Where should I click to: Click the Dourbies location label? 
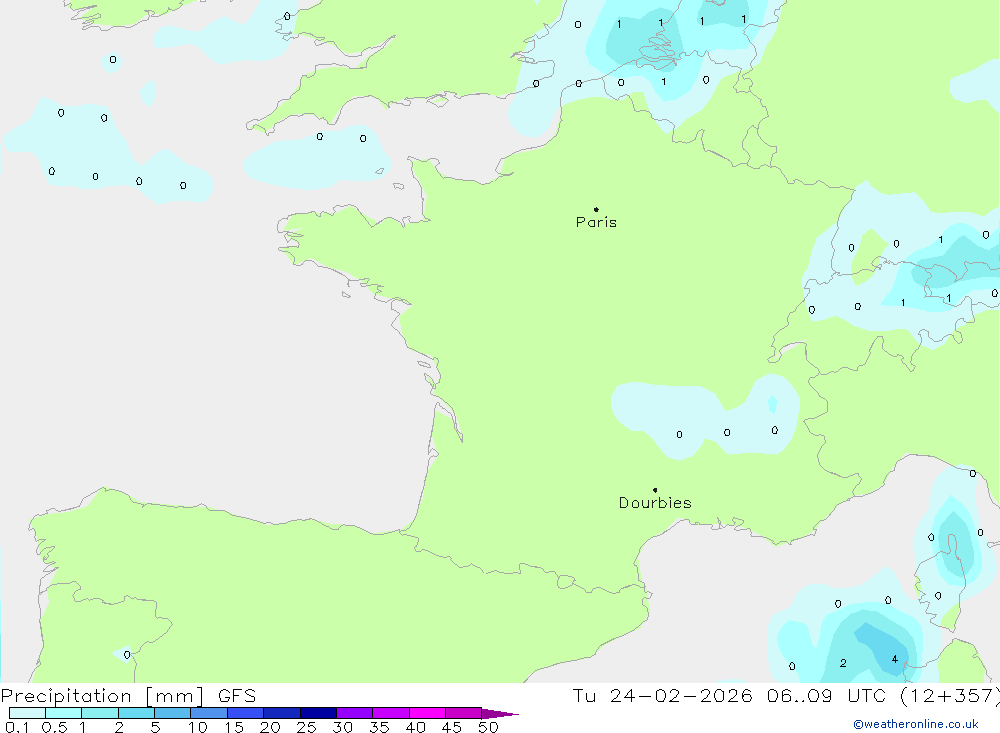point(655,503)
